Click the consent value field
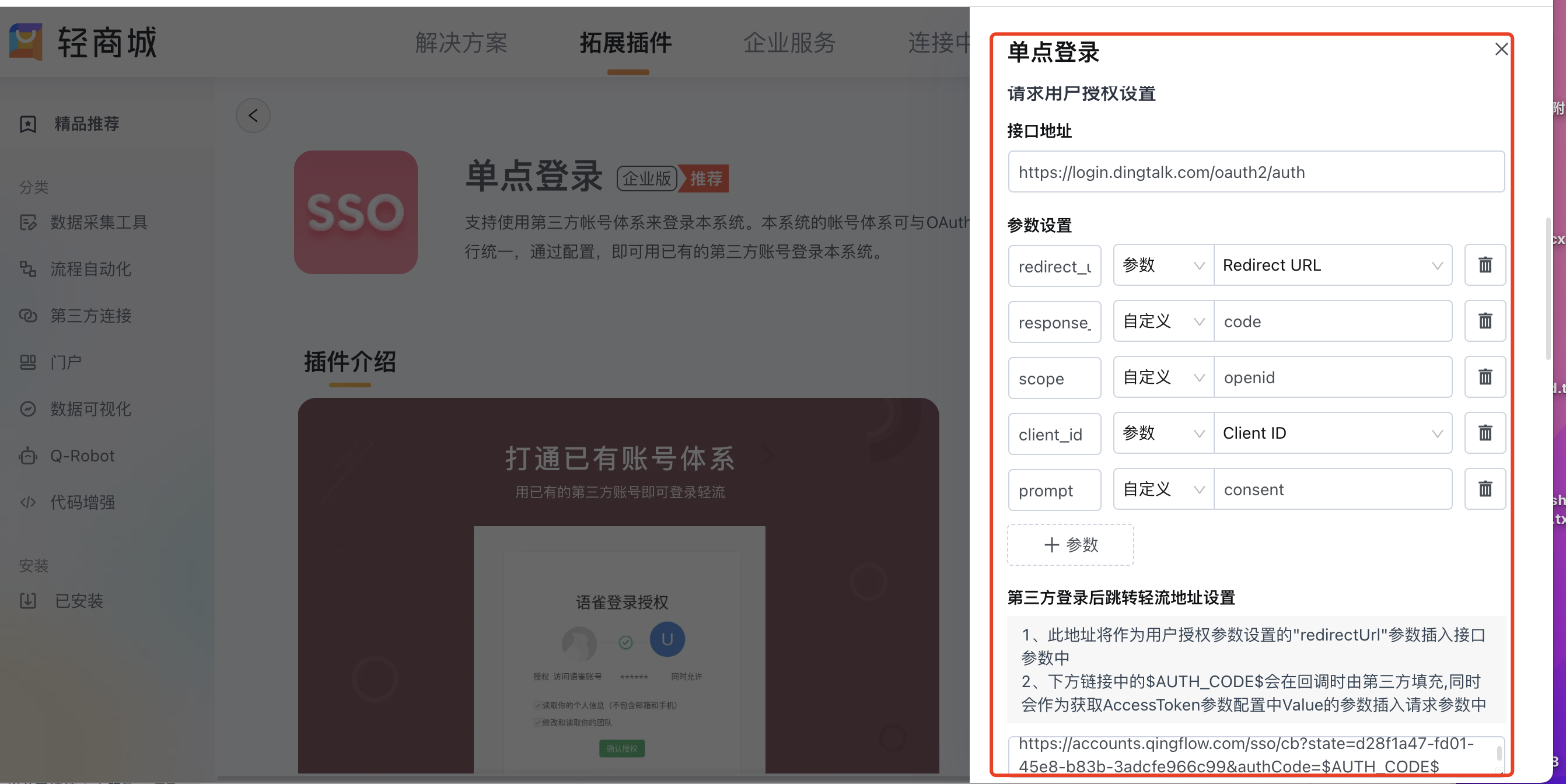Screen dimensions: 1566x784 (x=1333, y=489)
